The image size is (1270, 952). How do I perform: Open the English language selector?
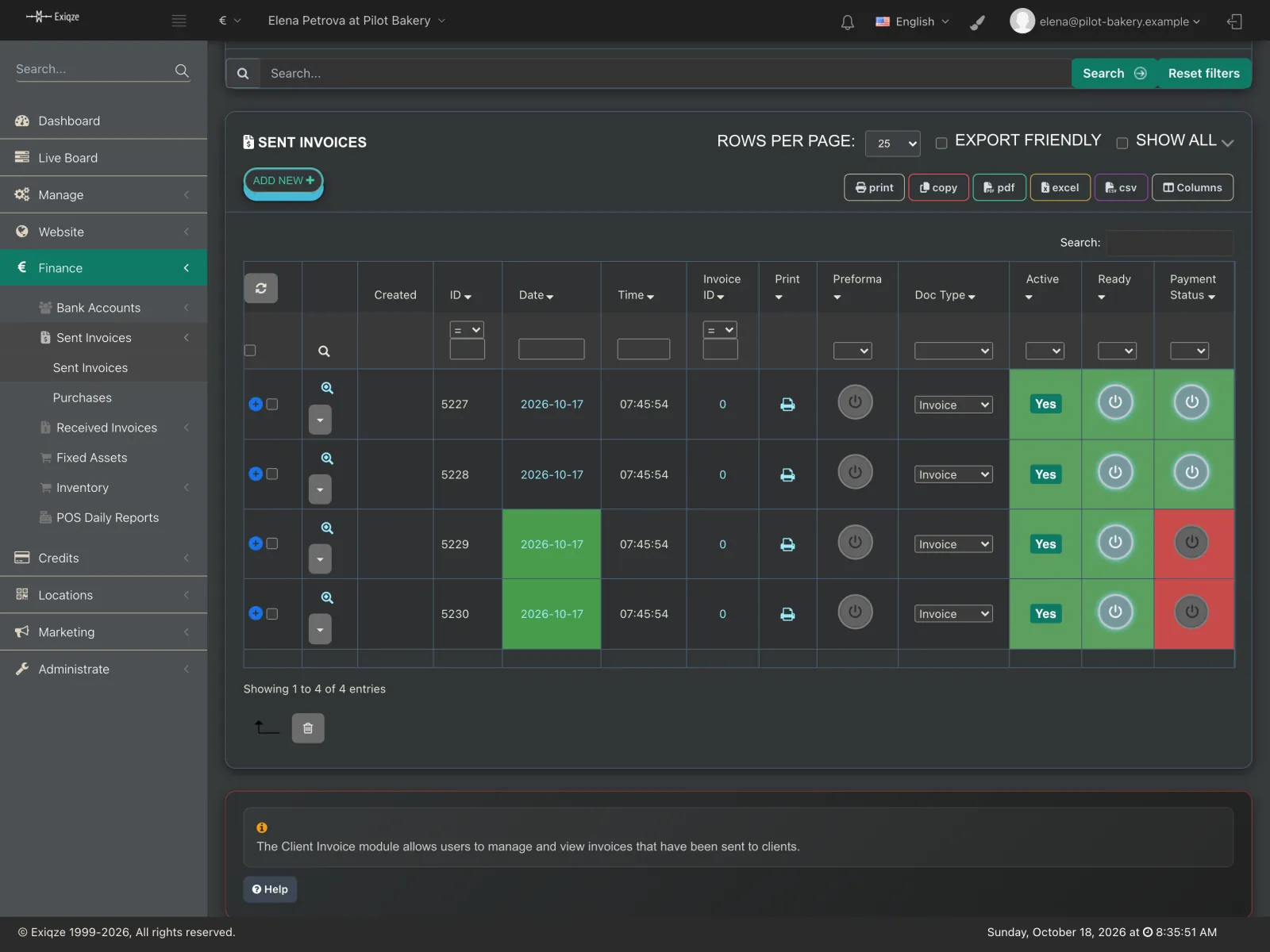(x=912, y=21)
